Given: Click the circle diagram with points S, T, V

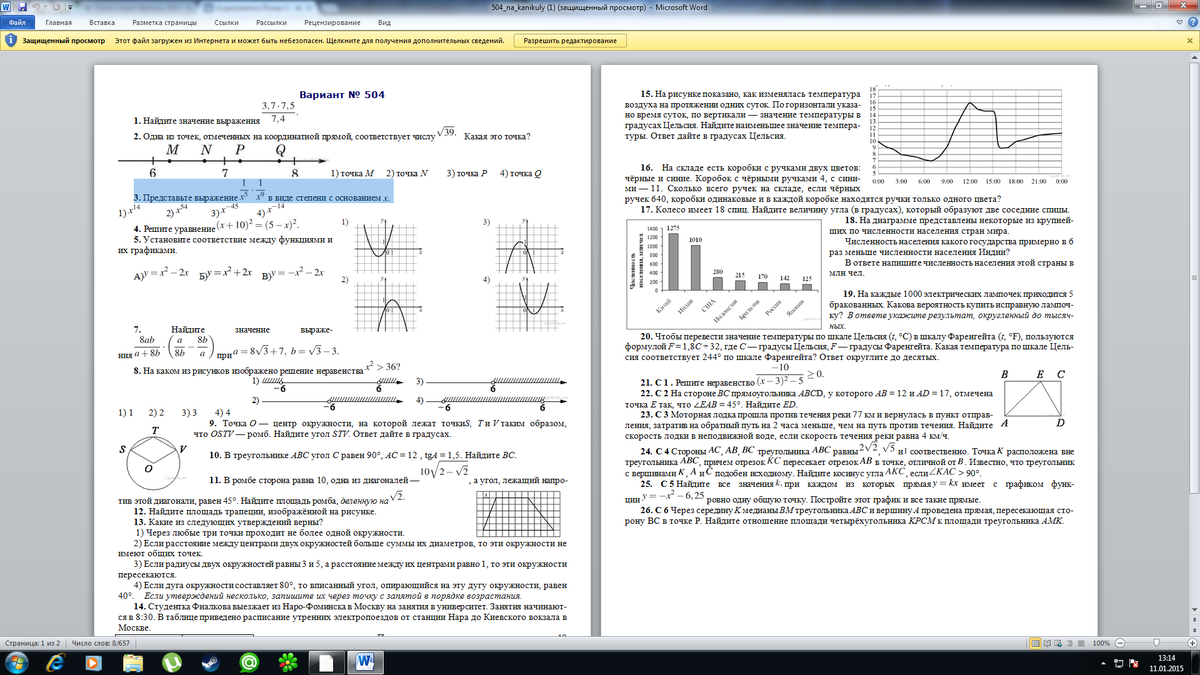Looking at the screenshot, I should point(154,455).
